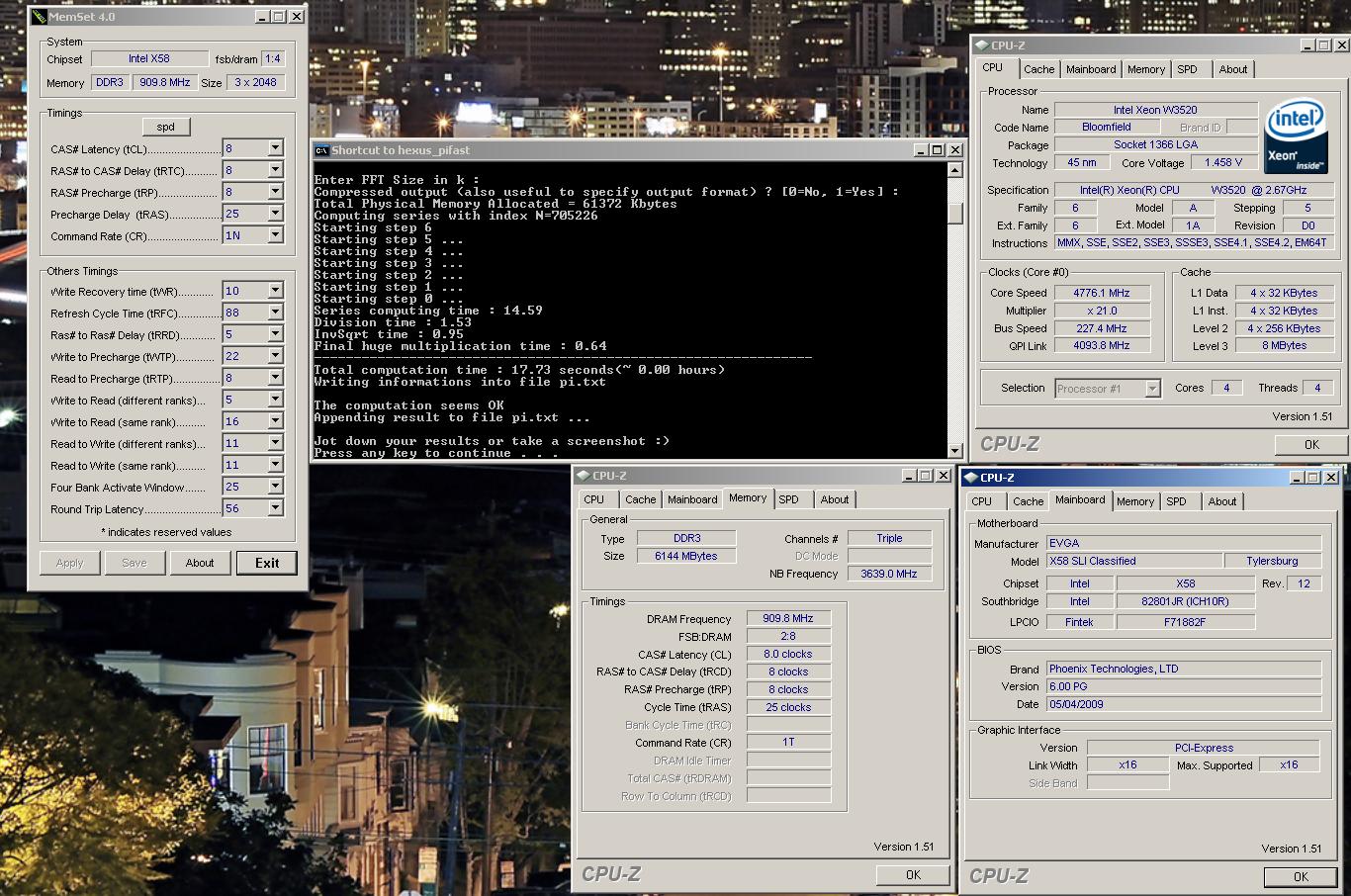The image size is (1351, 896).
Task: Open About tab in CPU-Z CPU window
Action: tap(1232, 69)
